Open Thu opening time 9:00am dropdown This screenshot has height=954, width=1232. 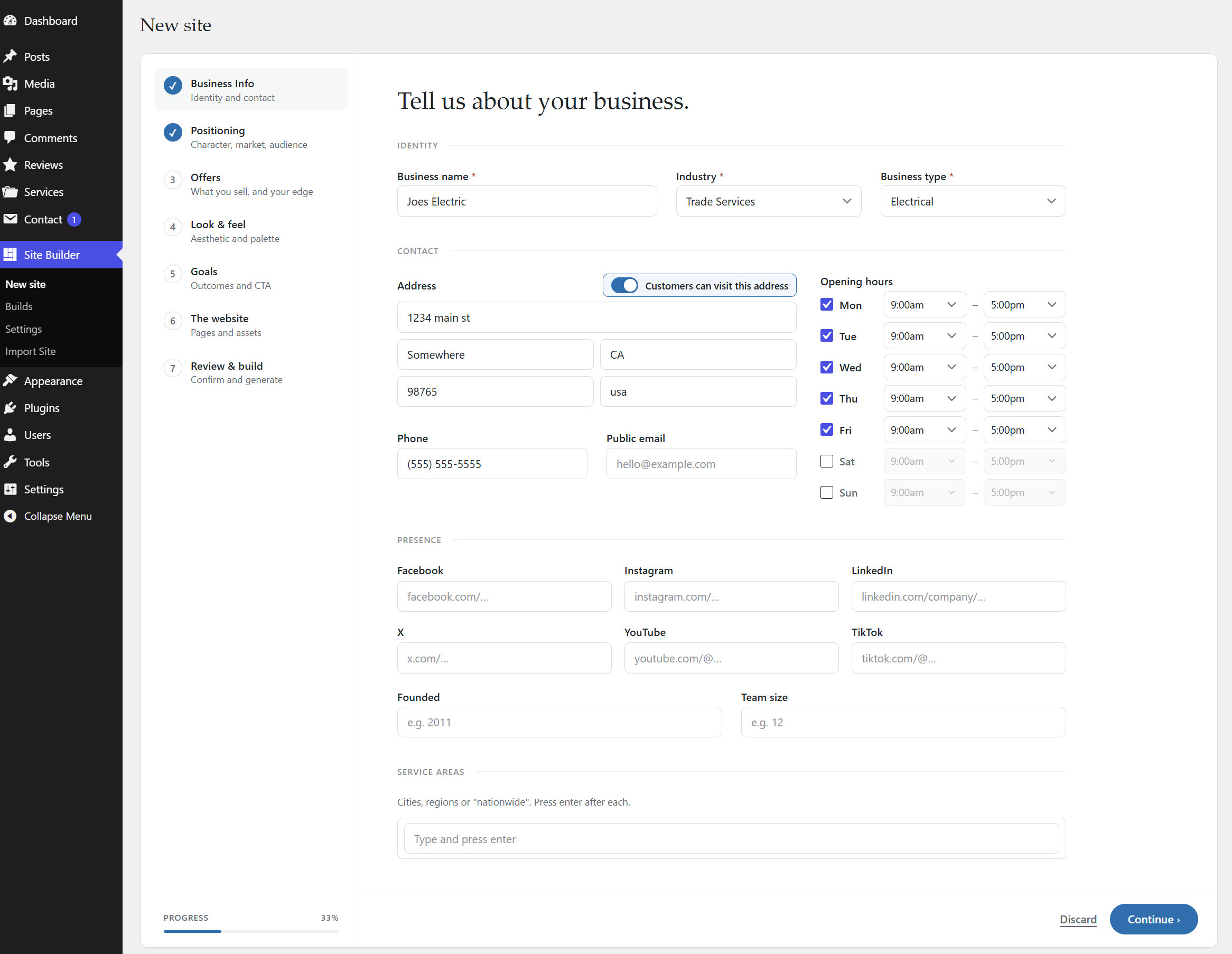click(925, 398)
